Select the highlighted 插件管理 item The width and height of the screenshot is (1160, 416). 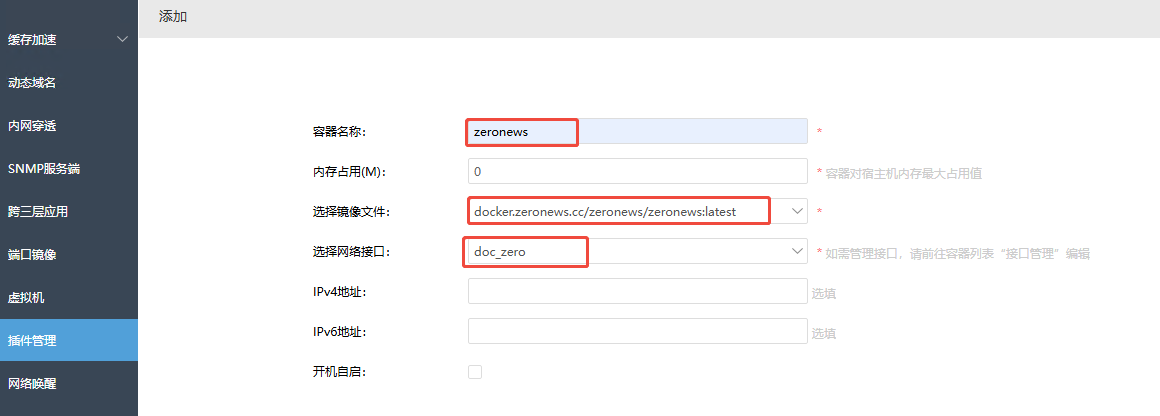69,340
